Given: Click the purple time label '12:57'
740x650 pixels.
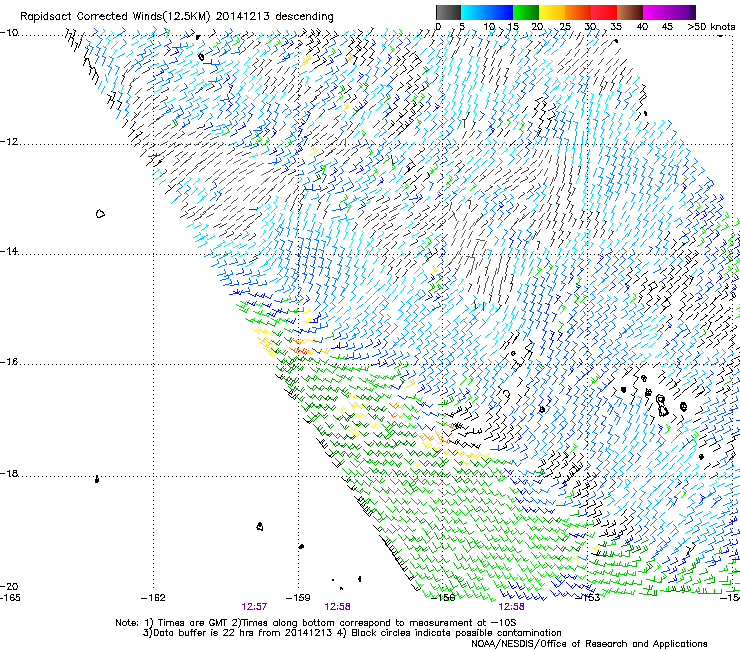Looking at the screenshot, I should [x=254, y=607].
